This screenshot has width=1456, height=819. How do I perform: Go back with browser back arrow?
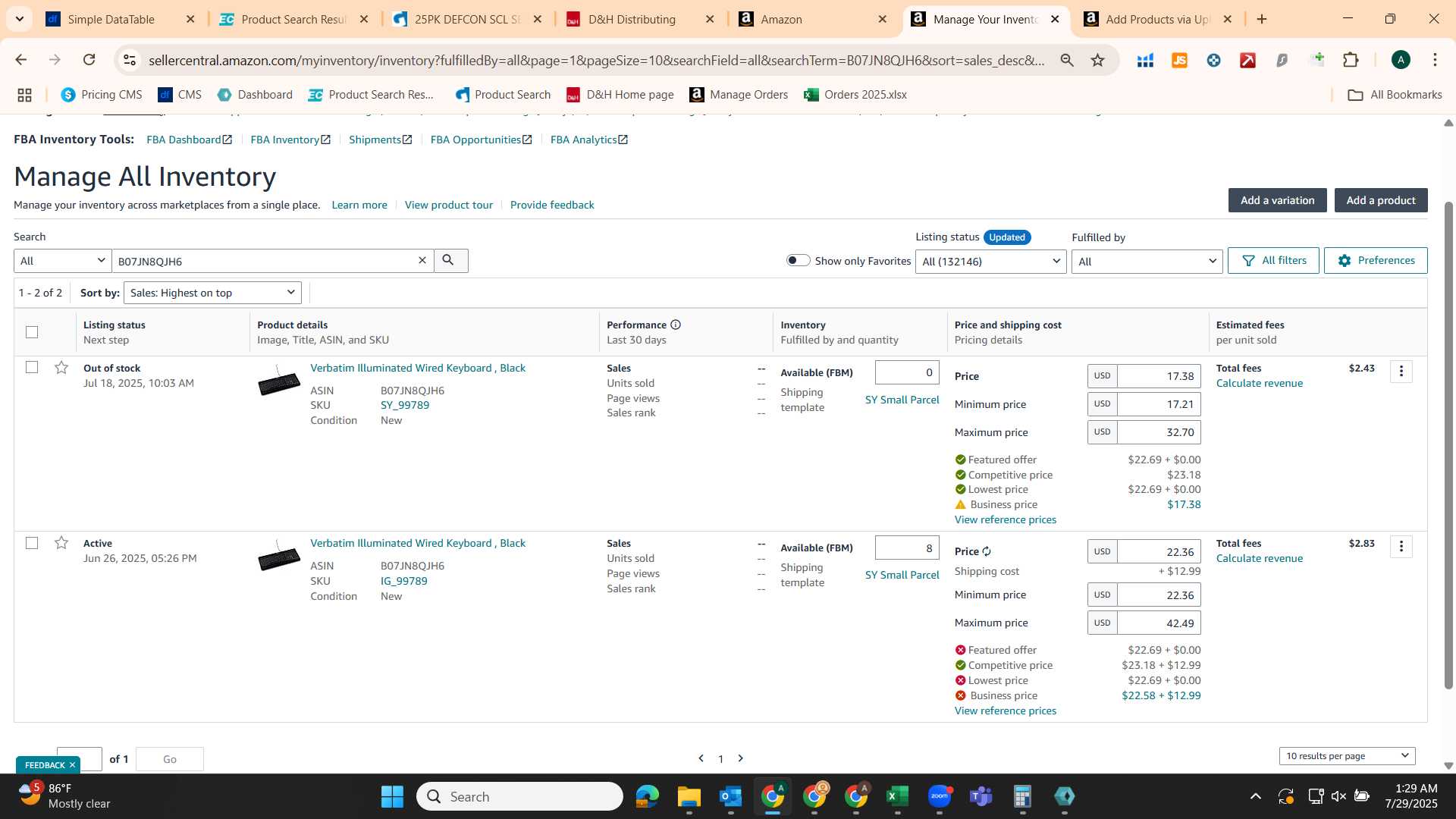coord(21,60)
